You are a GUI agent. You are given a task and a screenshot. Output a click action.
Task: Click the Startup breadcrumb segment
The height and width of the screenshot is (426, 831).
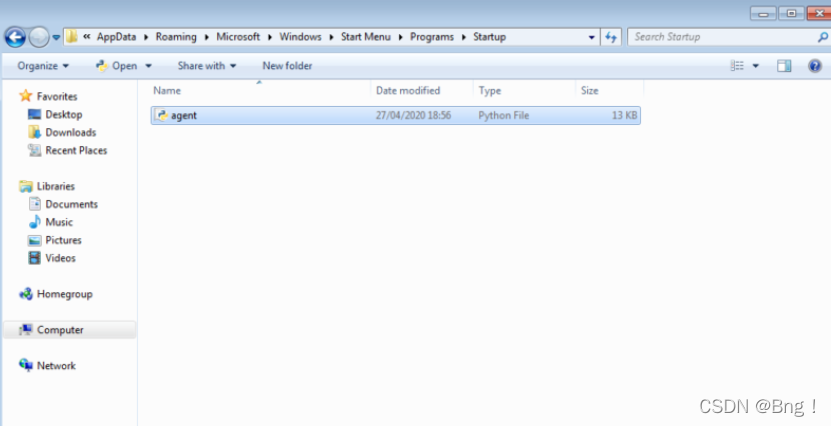(x=490, y=37)
